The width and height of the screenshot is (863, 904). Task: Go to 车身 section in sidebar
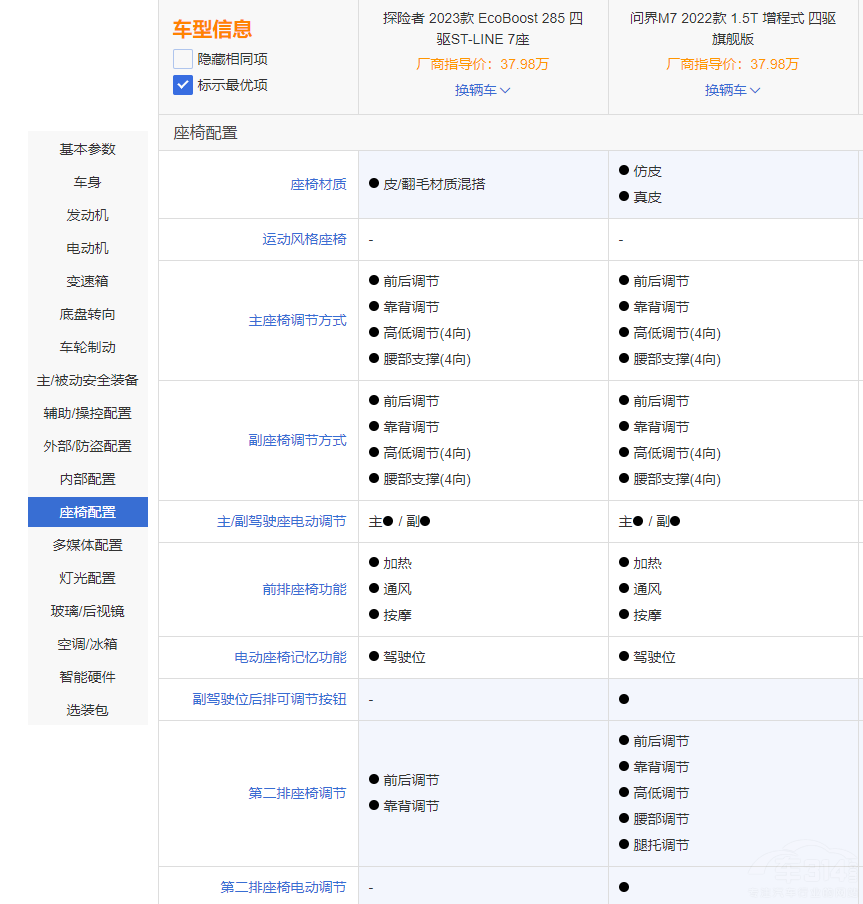click(88, 182)
